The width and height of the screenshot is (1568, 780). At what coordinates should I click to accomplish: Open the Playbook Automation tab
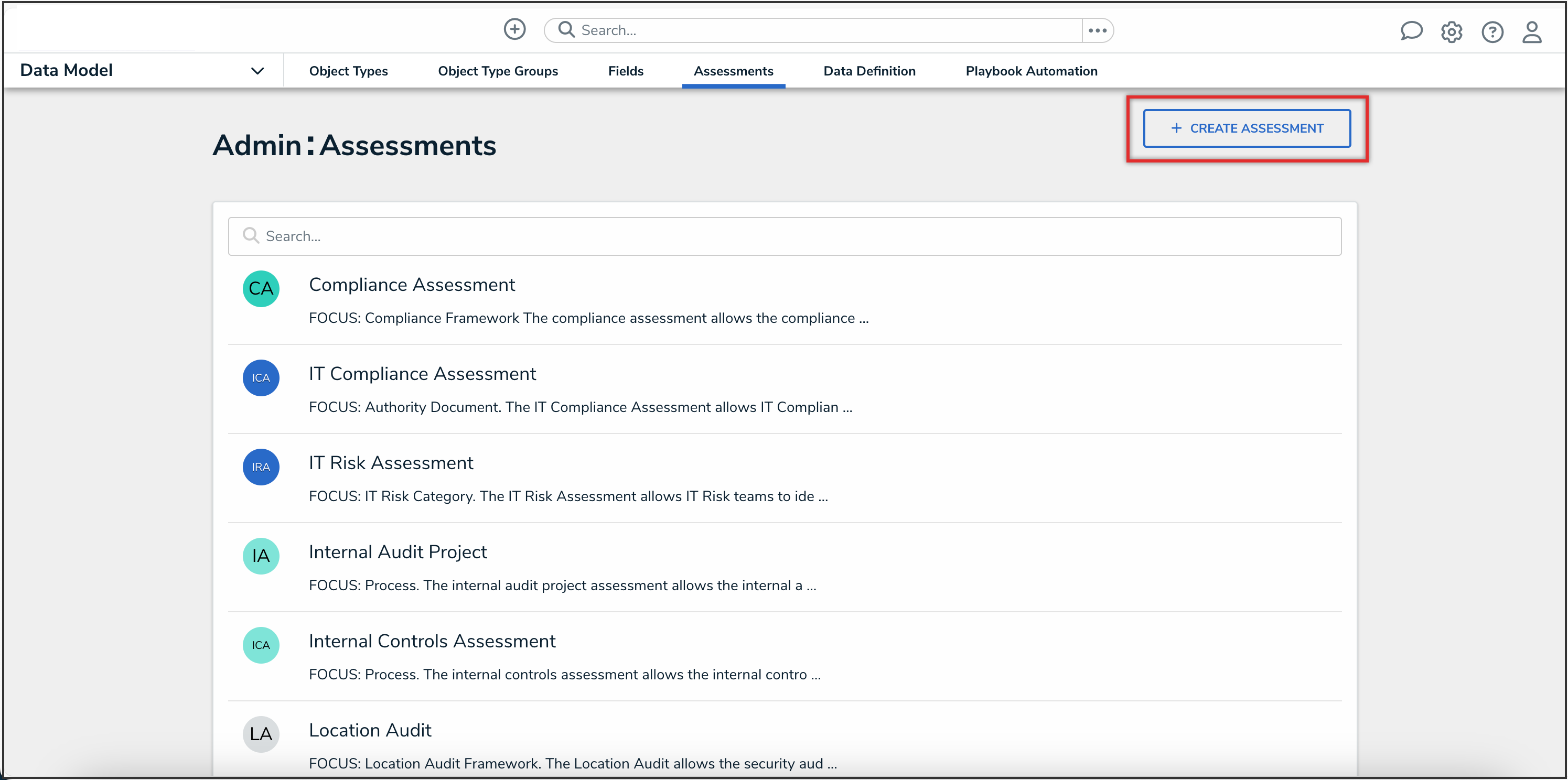[x=1031, y=71]
